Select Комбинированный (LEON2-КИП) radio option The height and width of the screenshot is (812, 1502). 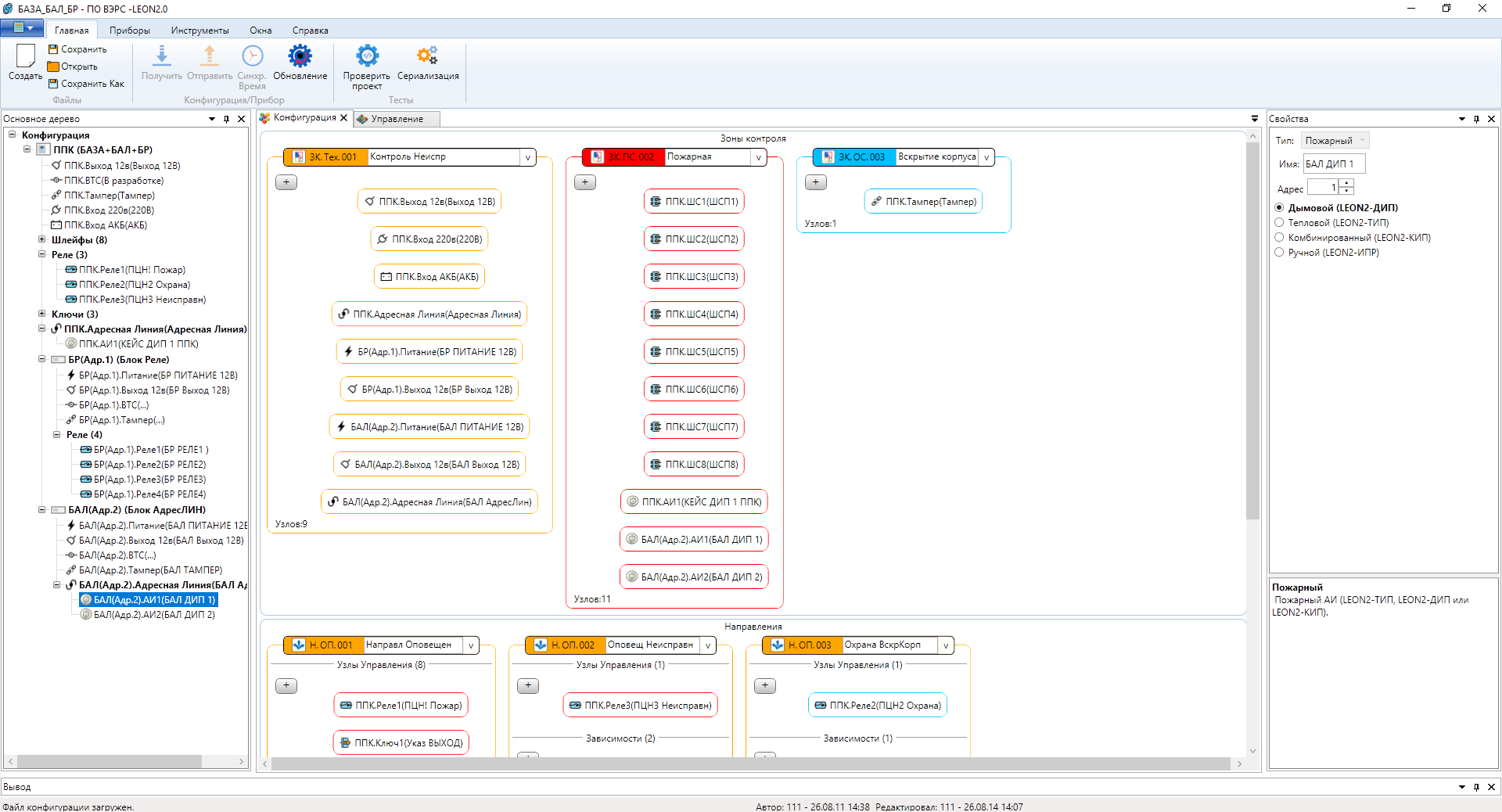point(1279,238)
